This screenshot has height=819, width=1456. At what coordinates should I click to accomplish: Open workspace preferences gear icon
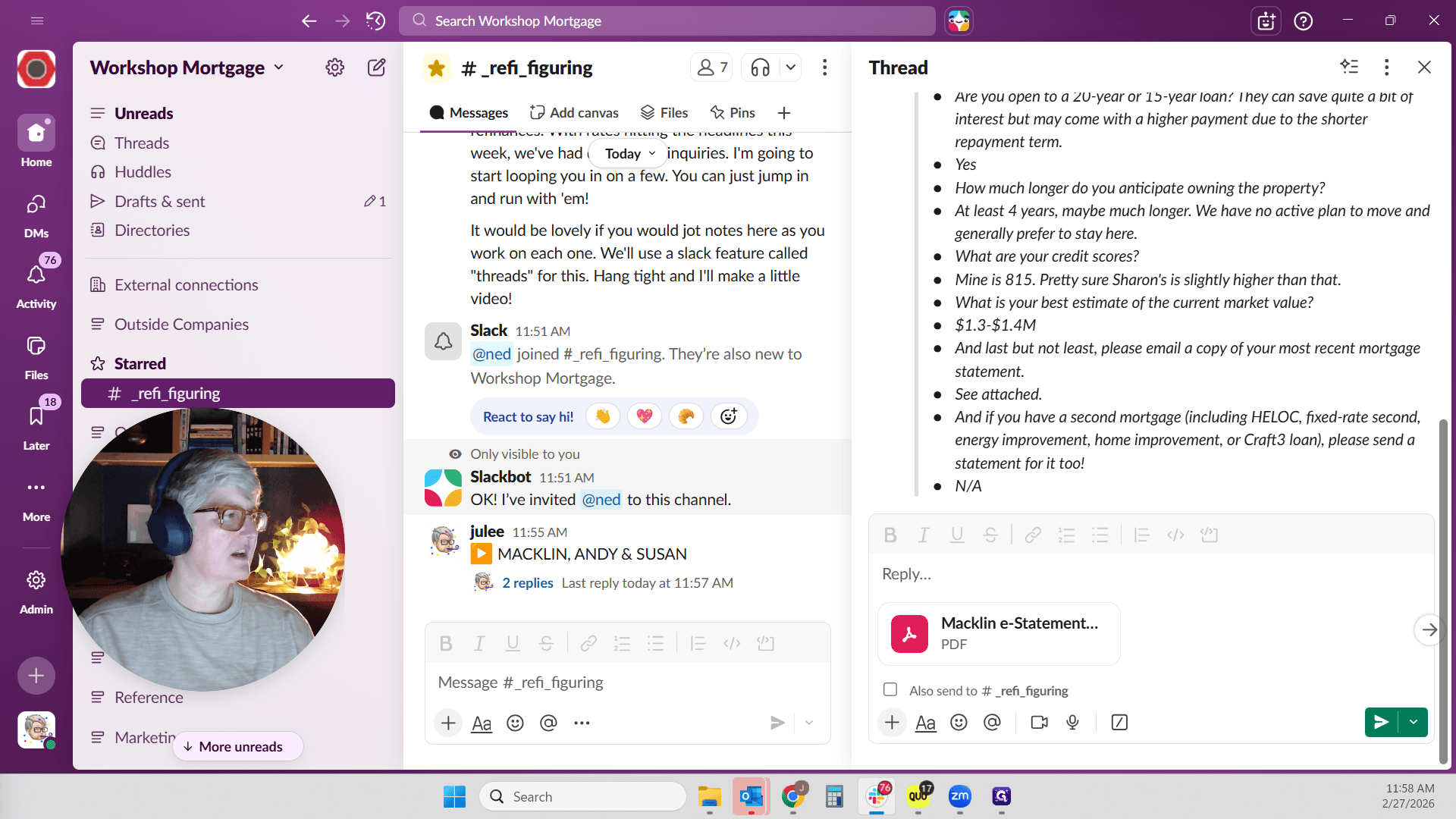point(334,67)
